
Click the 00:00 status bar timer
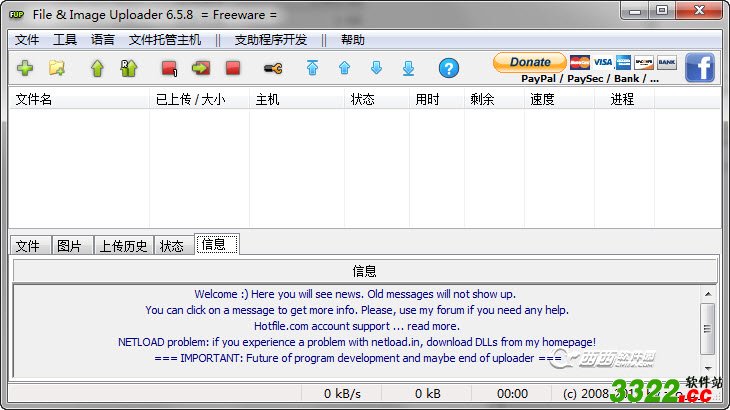512,394
